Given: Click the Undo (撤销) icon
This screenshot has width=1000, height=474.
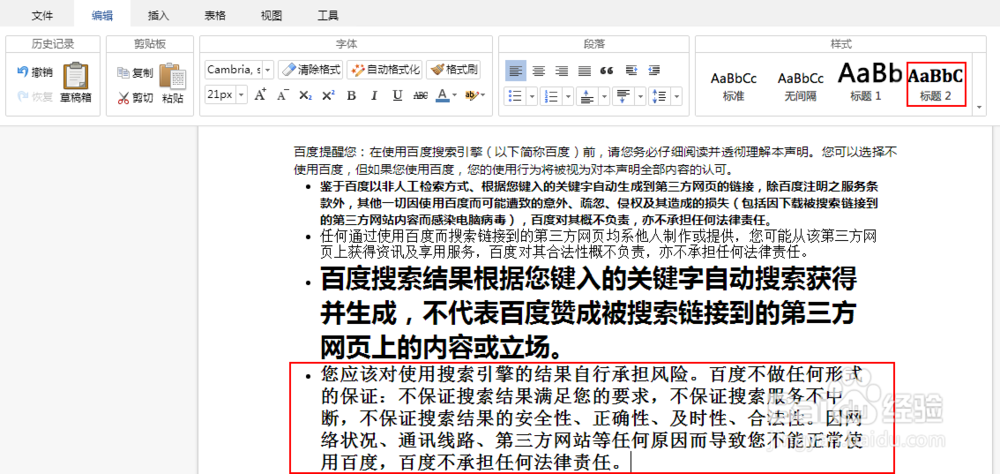Looking at the screenshot, I should click(x=22, y=71).
